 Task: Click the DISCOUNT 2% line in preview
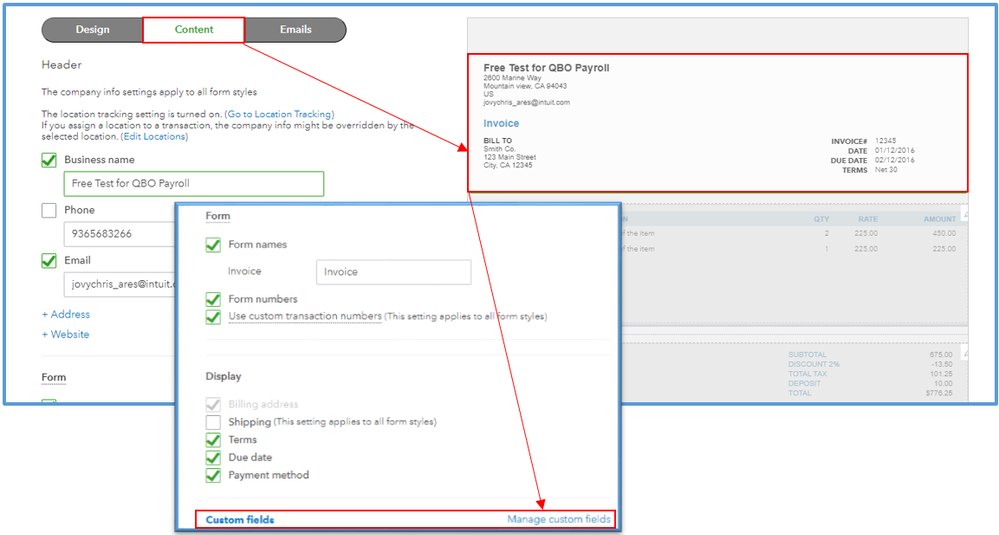pyautogui.click(x=814, y=364)
